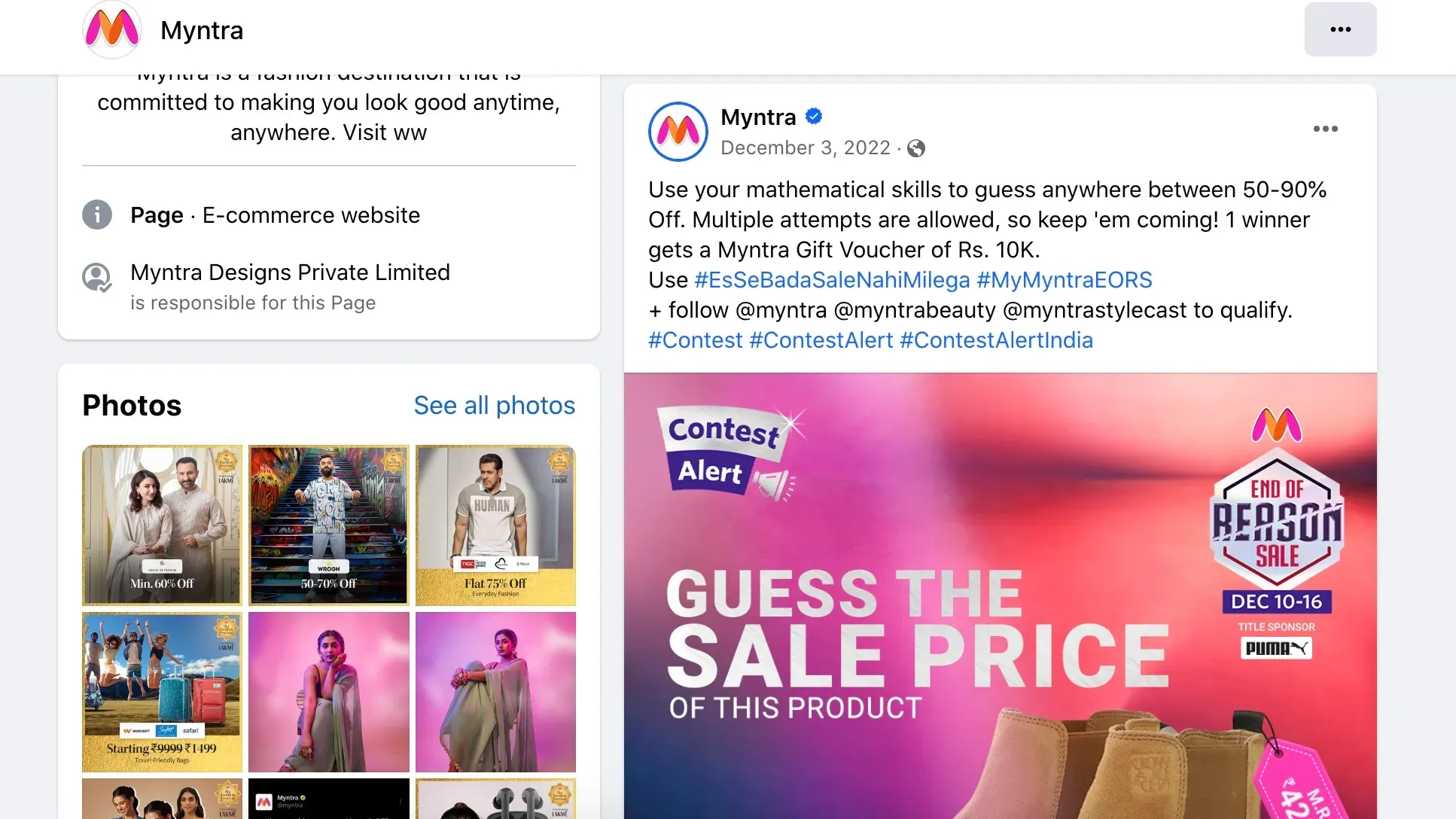Click the Myntra author name on post

tap(758, 117)
